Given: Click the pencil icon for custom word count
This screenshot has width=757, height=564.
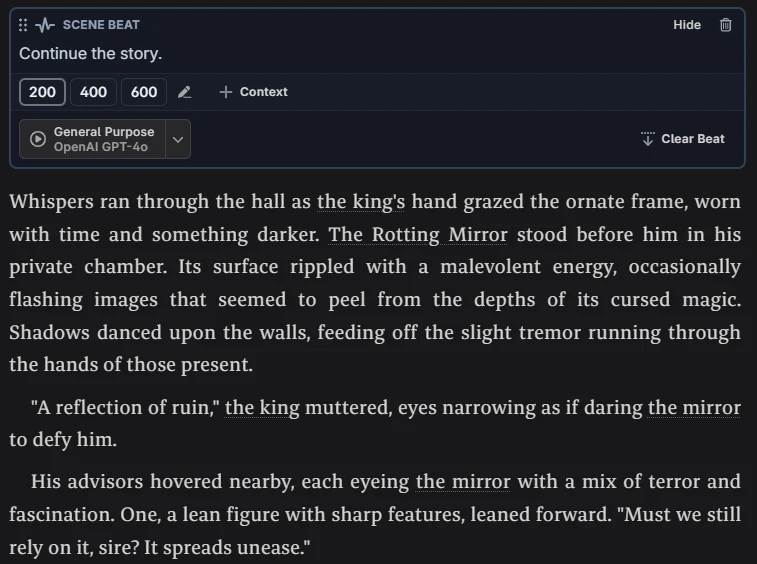Looking at the screenshot, I should point(184,92).
